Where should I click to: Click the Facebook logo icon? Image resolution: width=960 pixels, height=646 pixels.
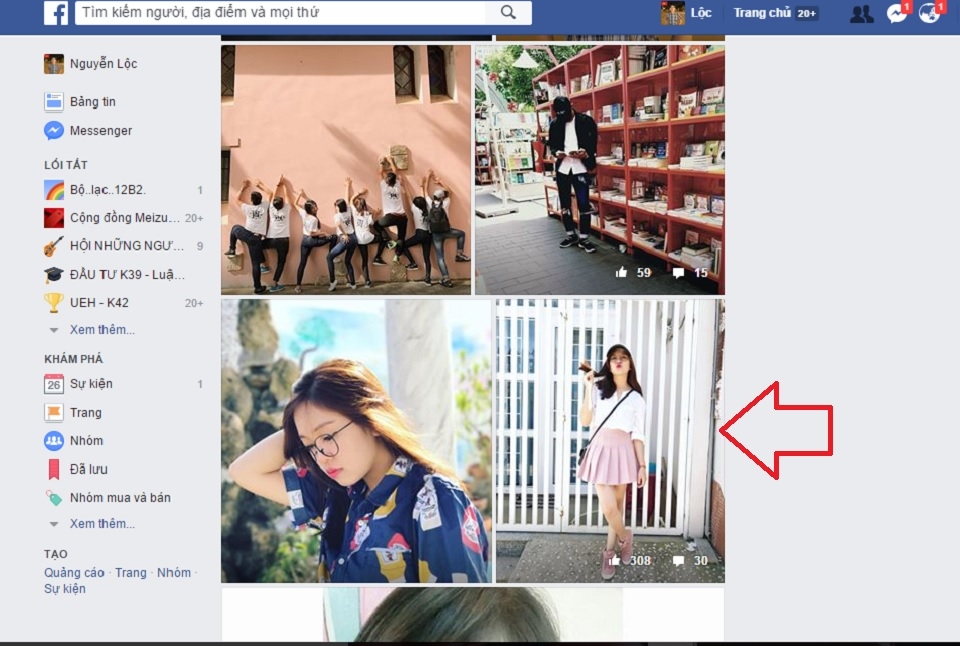click(x=56, y=12)
